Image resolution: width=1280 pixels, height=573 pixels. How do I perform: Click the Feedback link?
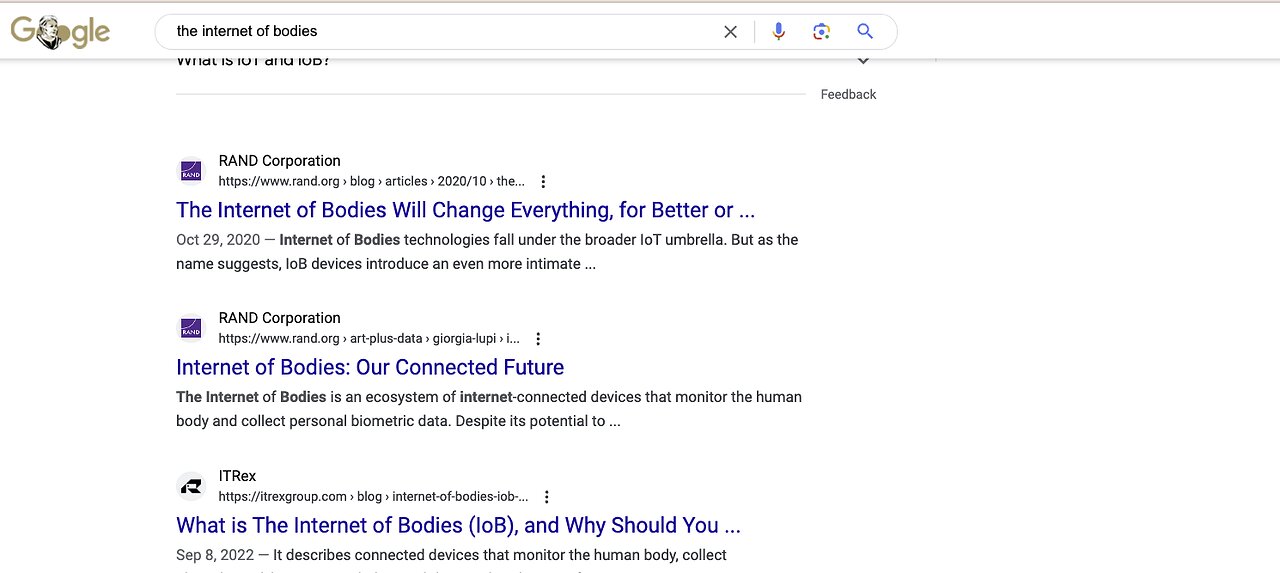848,95
